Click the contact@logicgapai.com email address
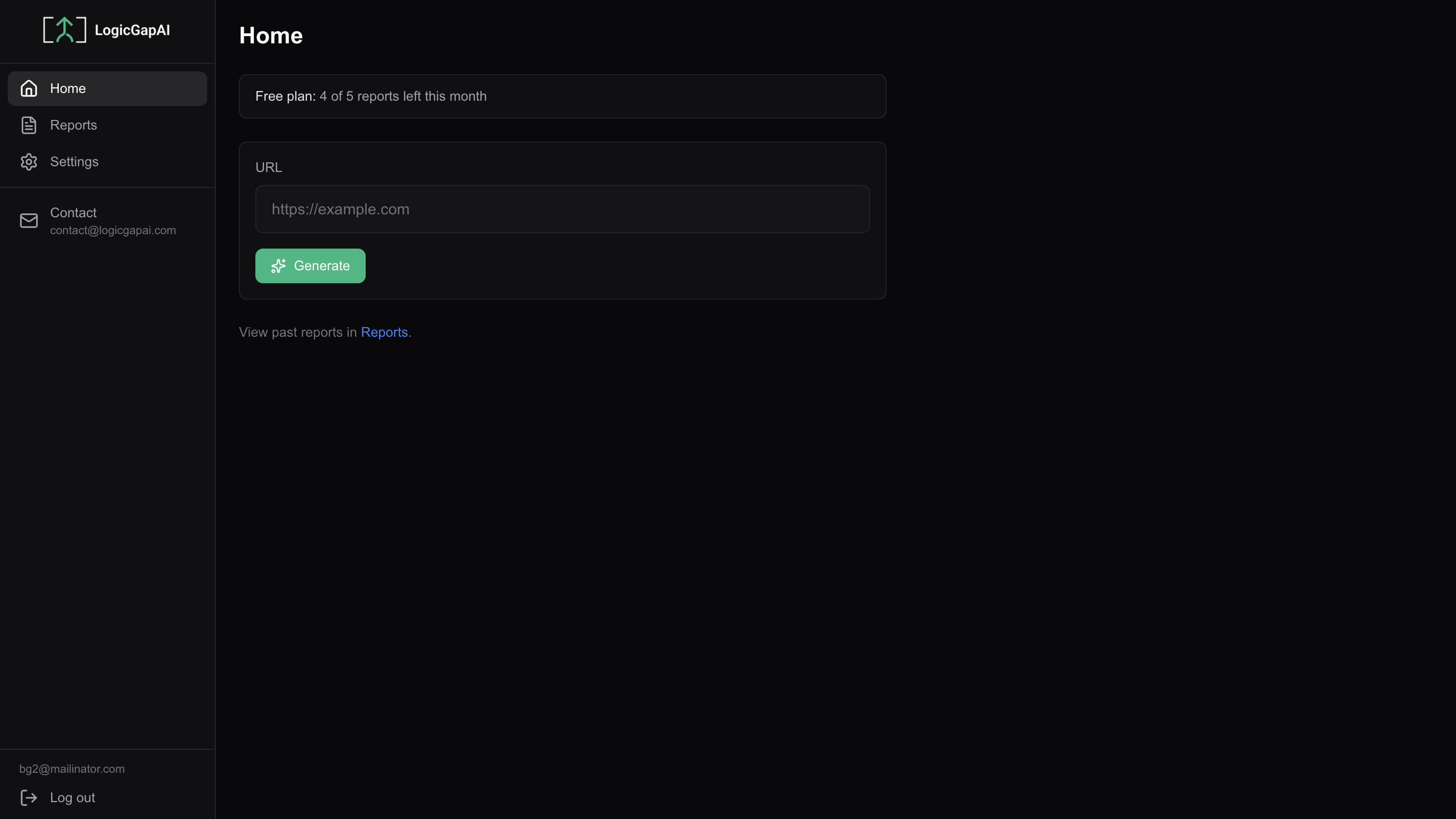 click(113, 230)
